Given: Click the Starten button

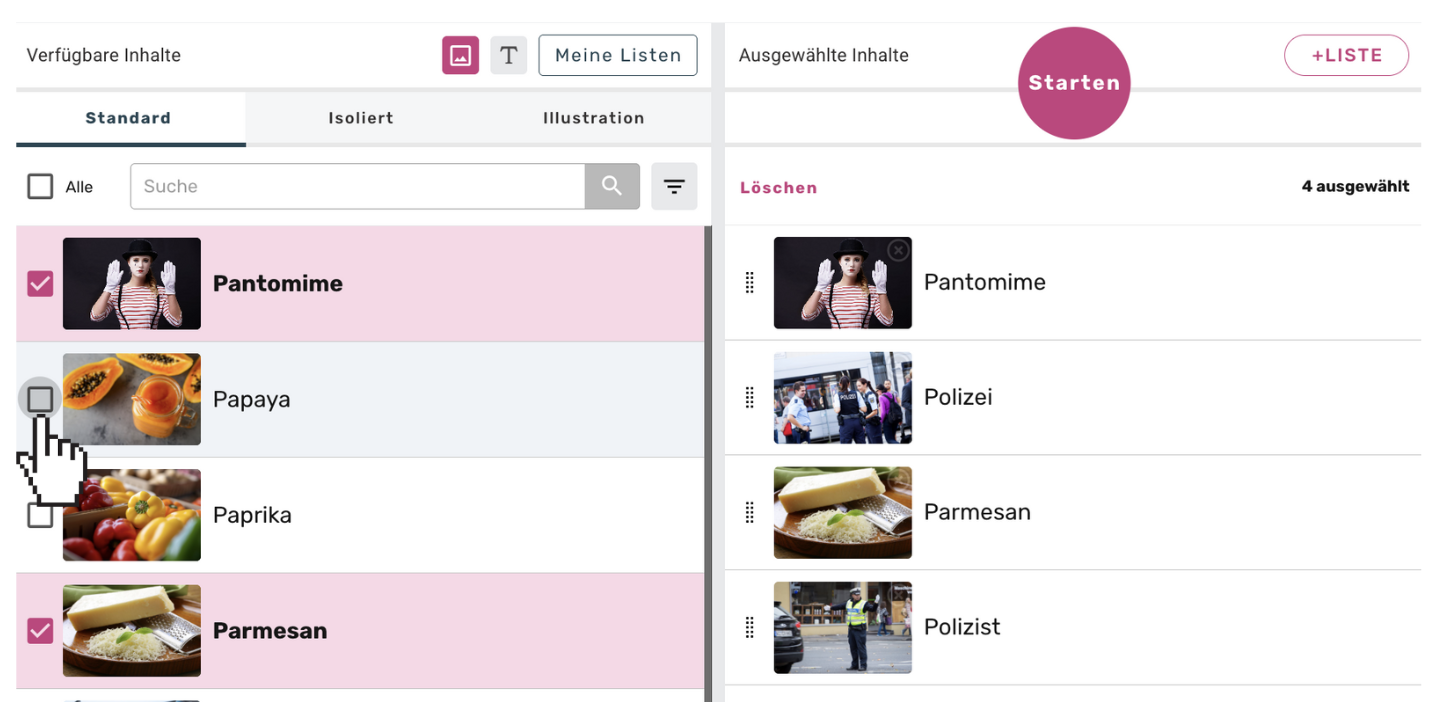Looking at the screenshot, I should [1074, 83].
